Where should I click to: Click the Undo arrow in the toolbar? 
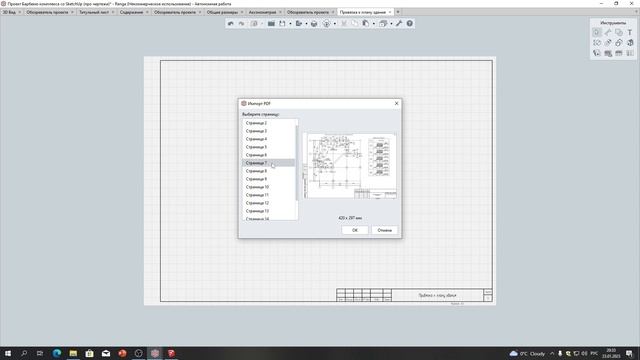pos(231,24)
